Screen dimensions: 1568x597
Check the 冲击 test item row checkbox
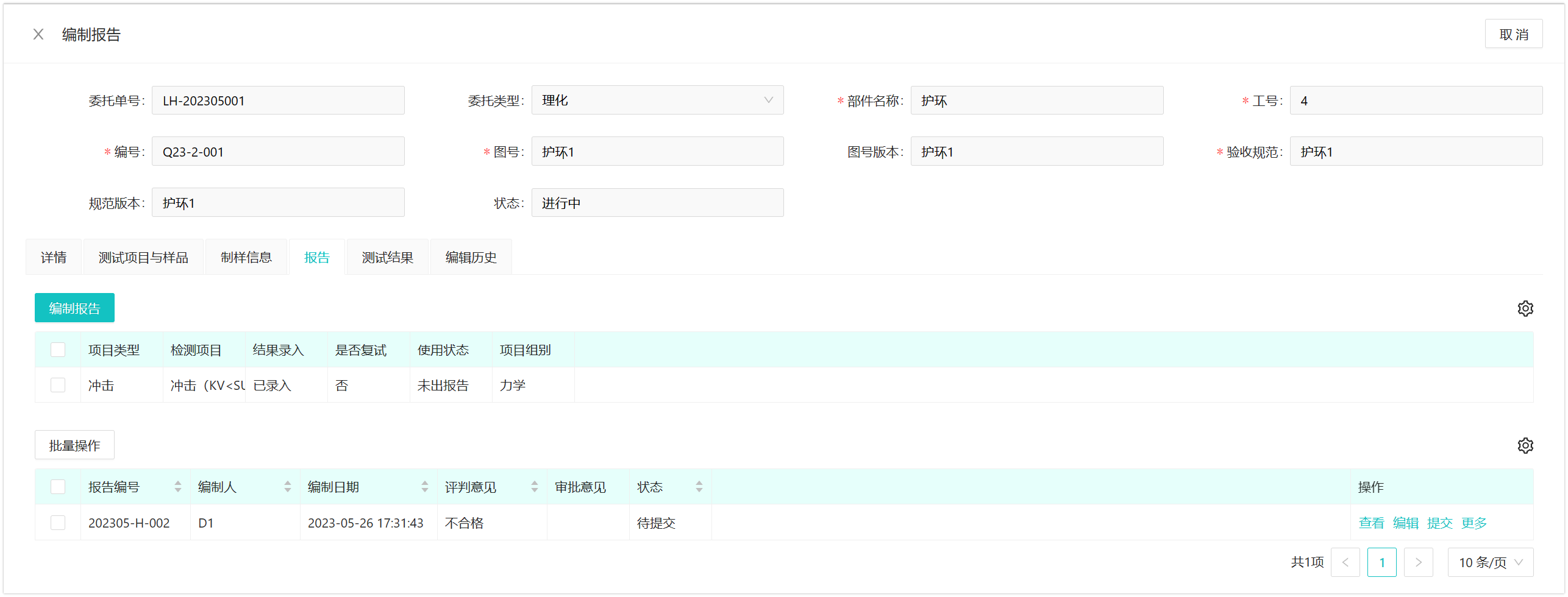coord(58,385)
